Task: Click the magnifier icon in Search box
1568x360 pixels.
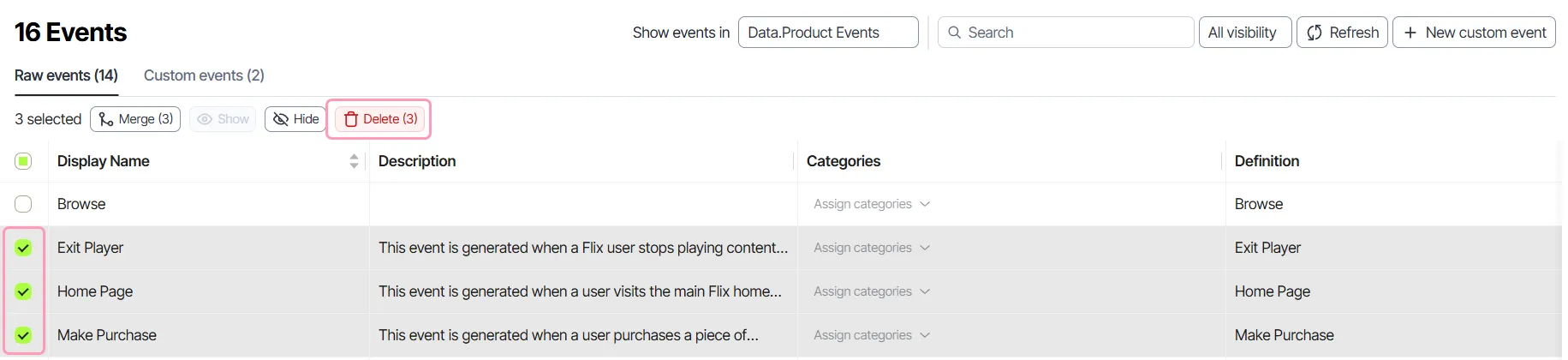Action: click(x=954, y=33)
